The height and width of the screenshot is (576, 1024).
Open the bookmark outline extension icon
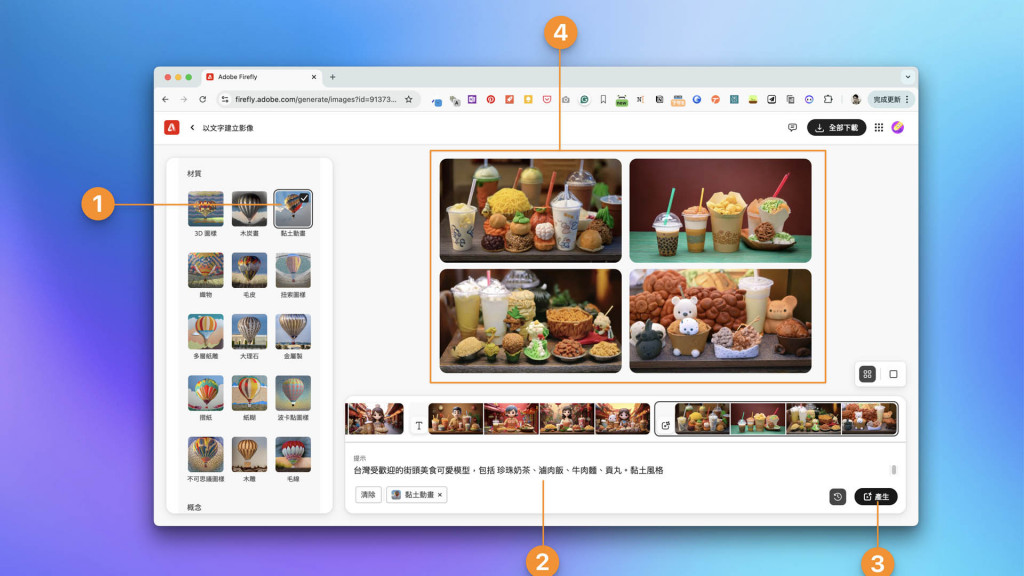tap(603, 99)
